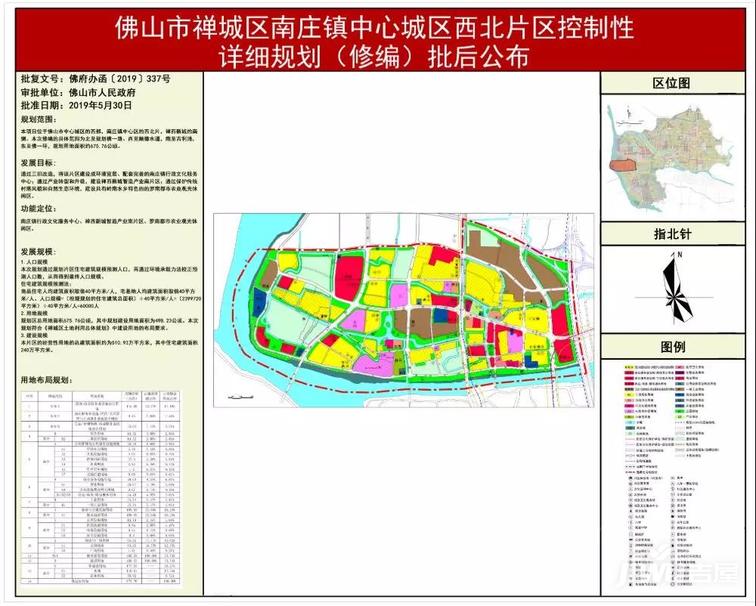The image size is (756, 606).
Task: Open the location map thumbnail
Action: click(672, 158)
